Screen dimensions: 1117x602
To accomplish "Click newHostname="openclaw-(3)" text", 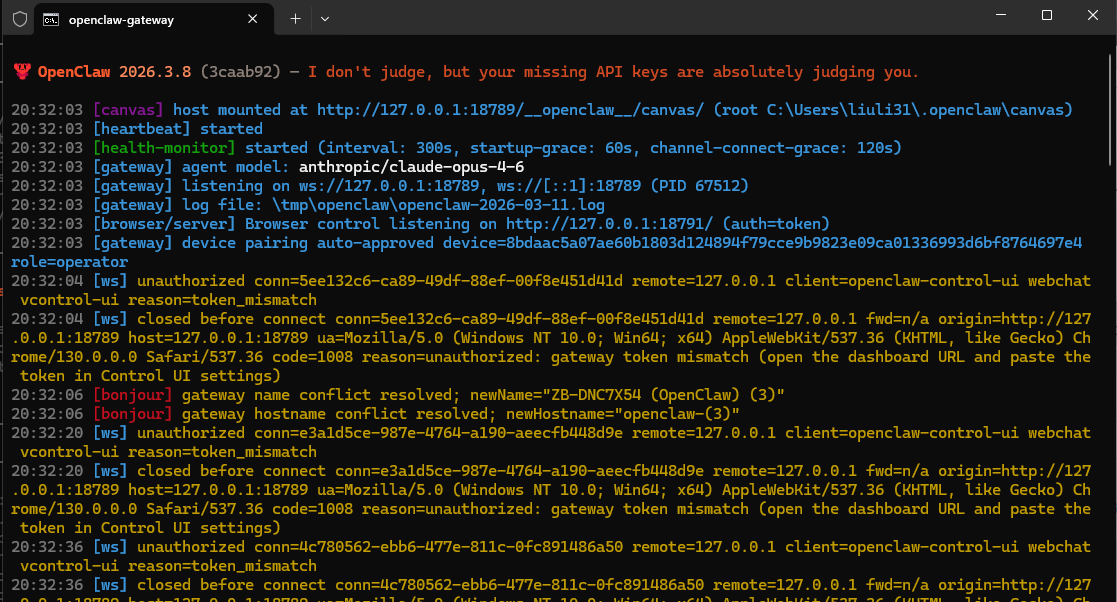I will coord(623,414).
